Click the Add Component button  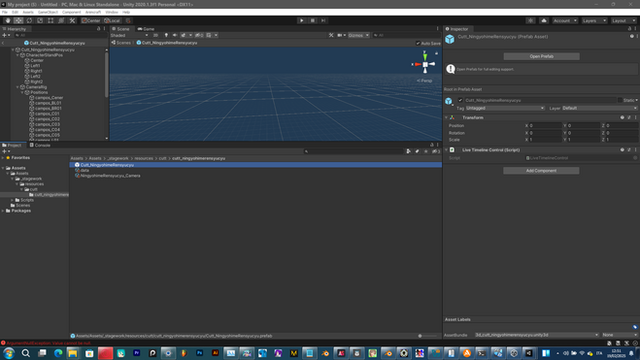pos(541,171)
